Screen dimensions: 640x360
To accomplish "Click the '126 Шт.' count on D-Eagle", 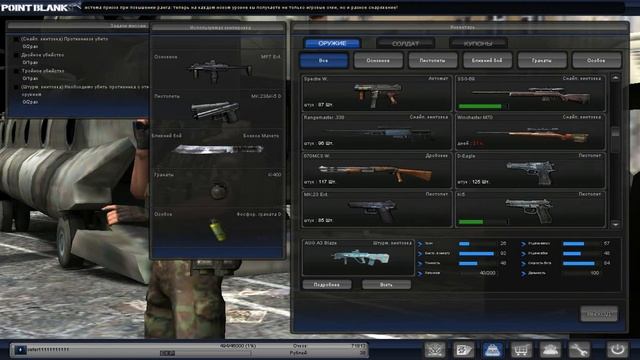I will (x=480, y=182).
